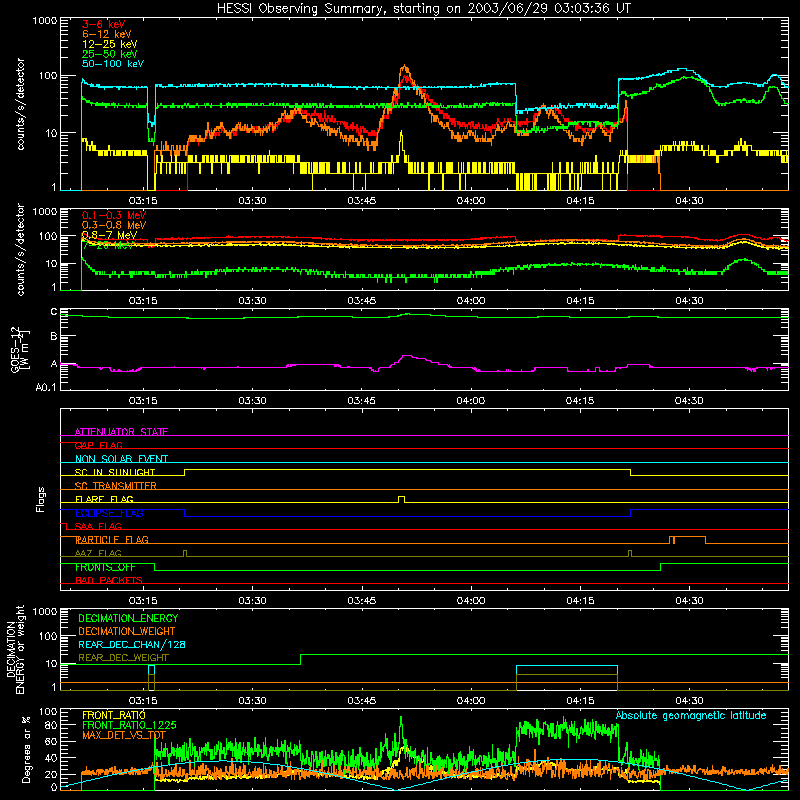Click the 6-12 keV peak near 03:50
Screen dimensions: 800x800
click(x=405, y=67)
